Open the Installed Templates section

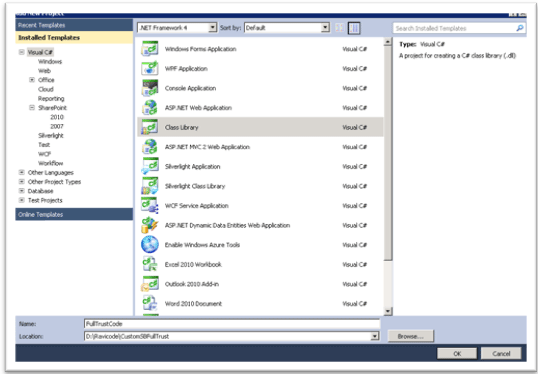pyautogui.click(x=74, y=37)
